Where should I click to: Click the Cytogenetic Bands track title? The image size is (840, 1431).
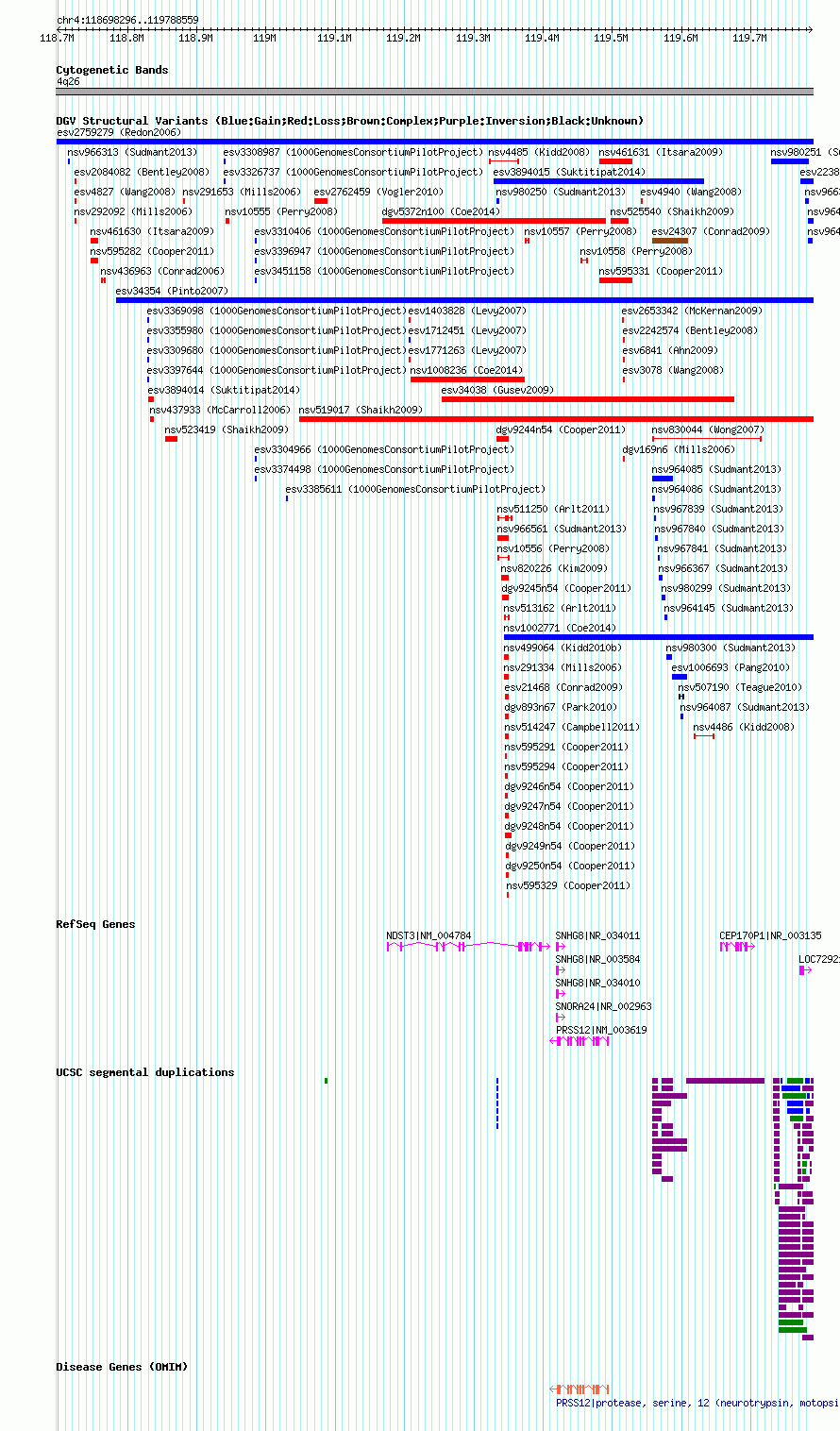click(111, 70)
